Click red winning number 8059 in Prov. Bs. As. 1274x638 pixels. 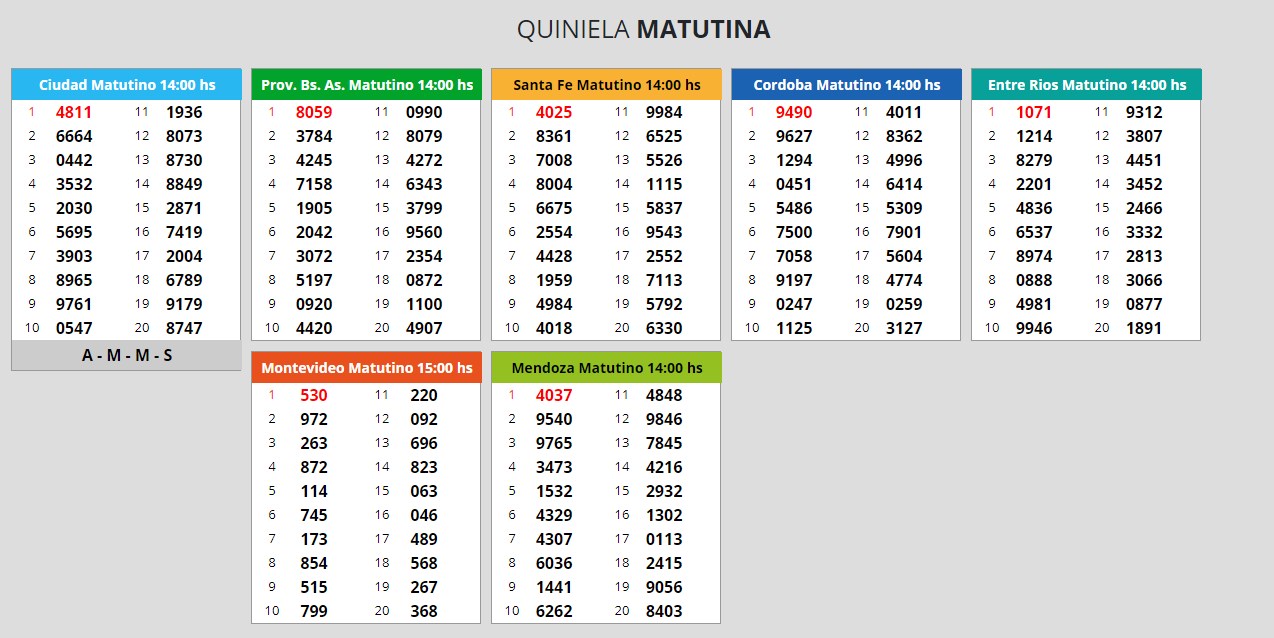click(314, 112)
